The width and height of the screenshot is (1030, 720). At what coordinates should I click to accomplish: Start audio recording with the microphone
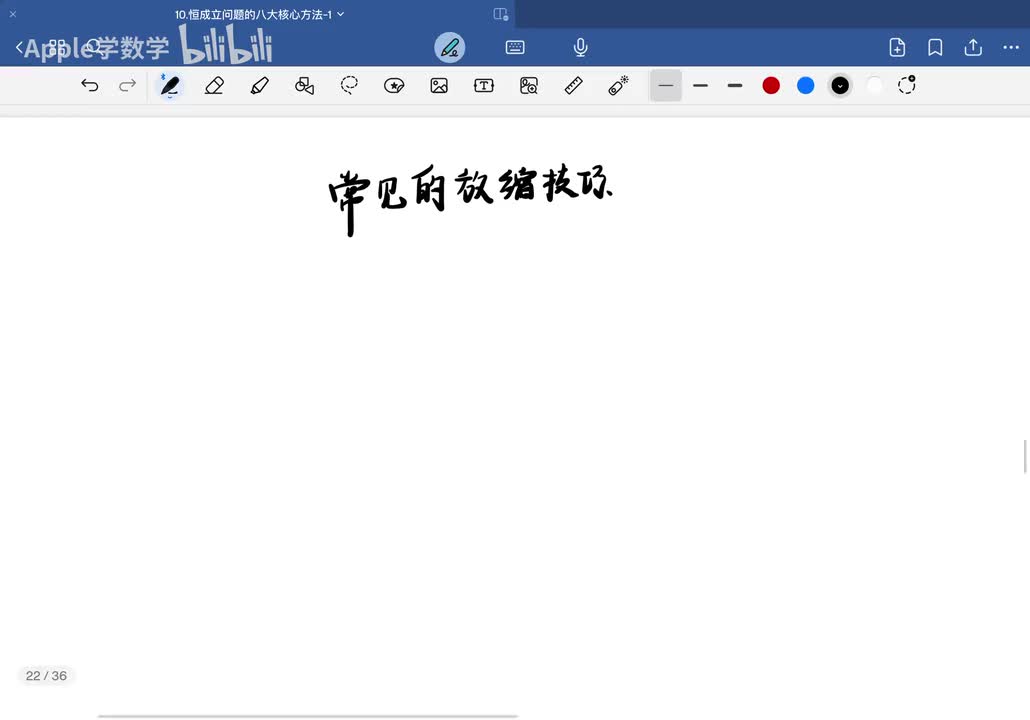[580, 47]
